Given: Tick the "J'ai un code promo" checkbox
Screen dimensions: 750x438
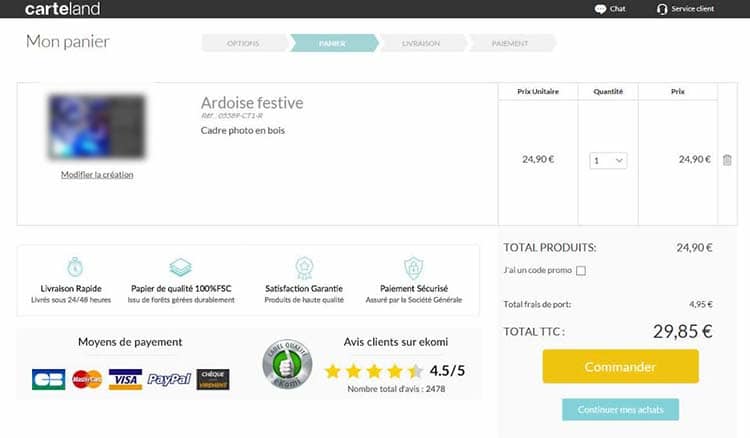Looking at the screenshot, I should click(581, 270).
